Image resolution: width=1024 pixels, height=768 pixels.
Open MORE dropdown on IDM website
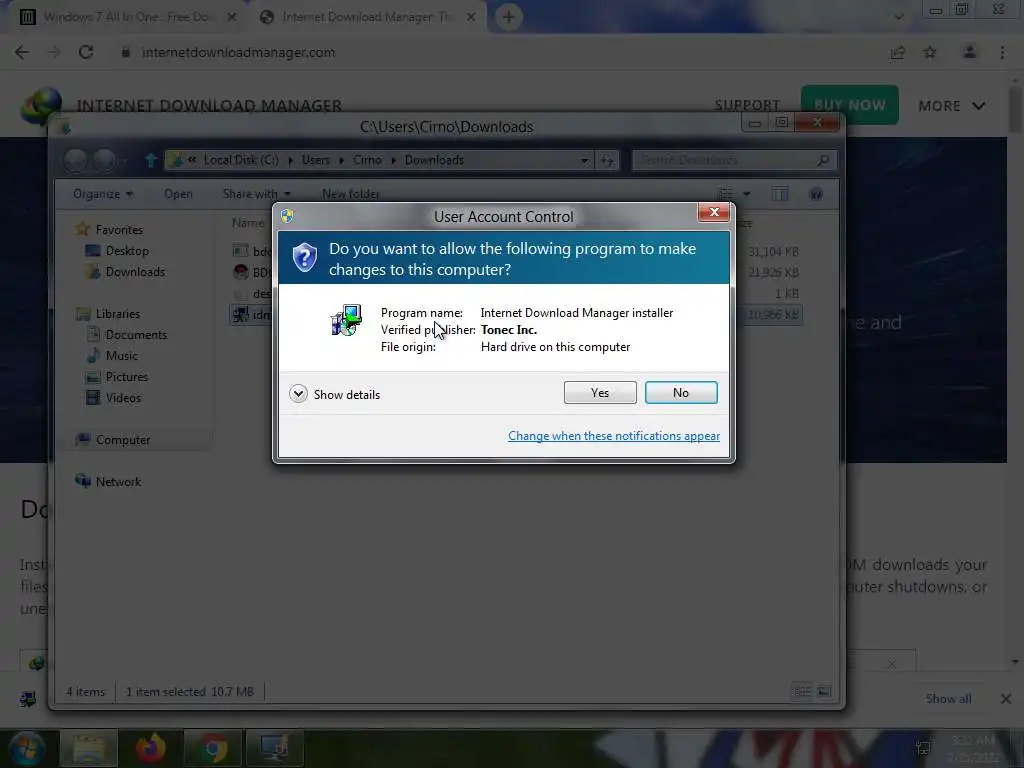pos(952,105)
